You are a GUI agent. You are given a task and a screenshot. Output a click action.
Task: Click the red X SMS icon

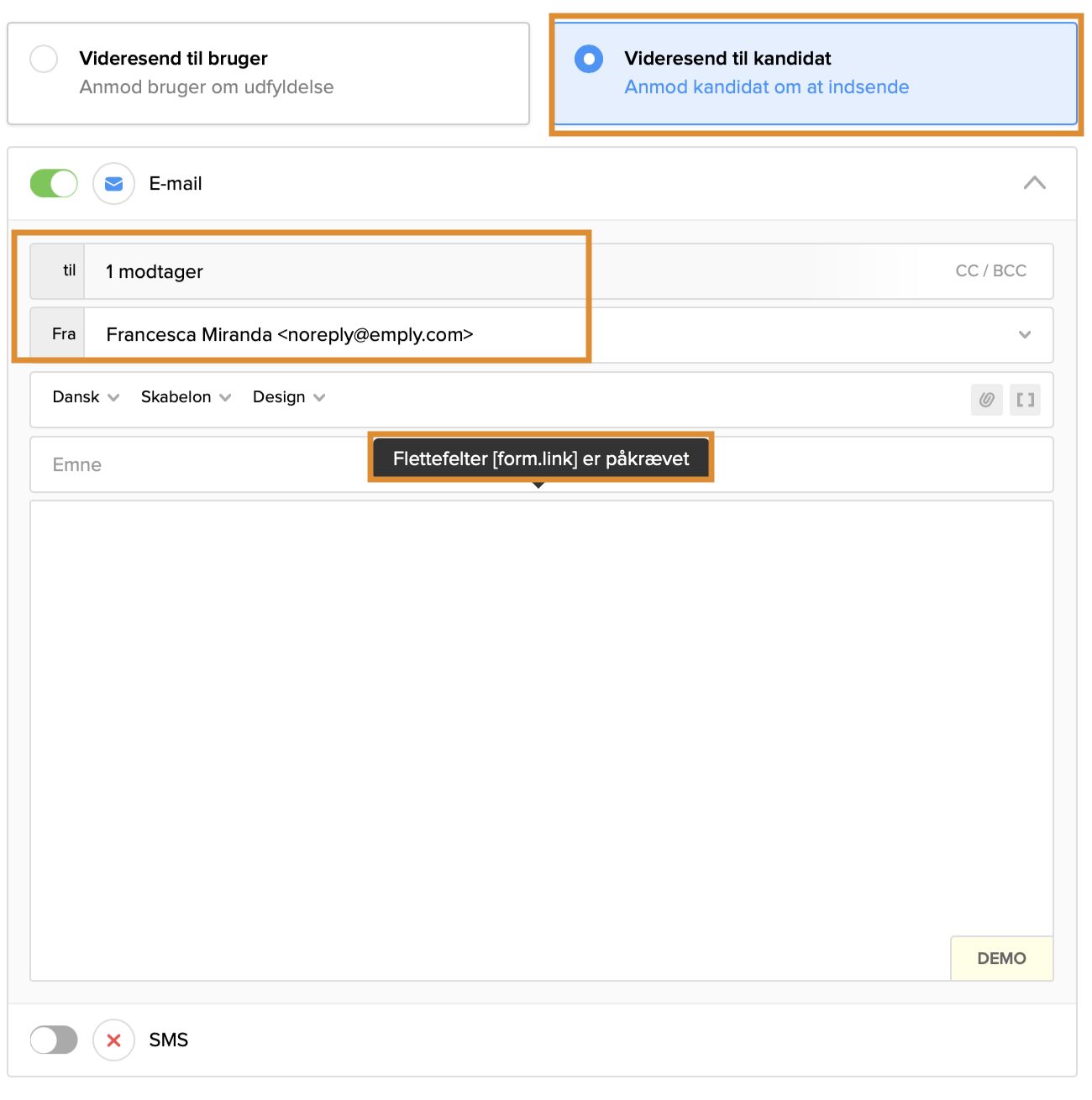(x=113, y=1040)
